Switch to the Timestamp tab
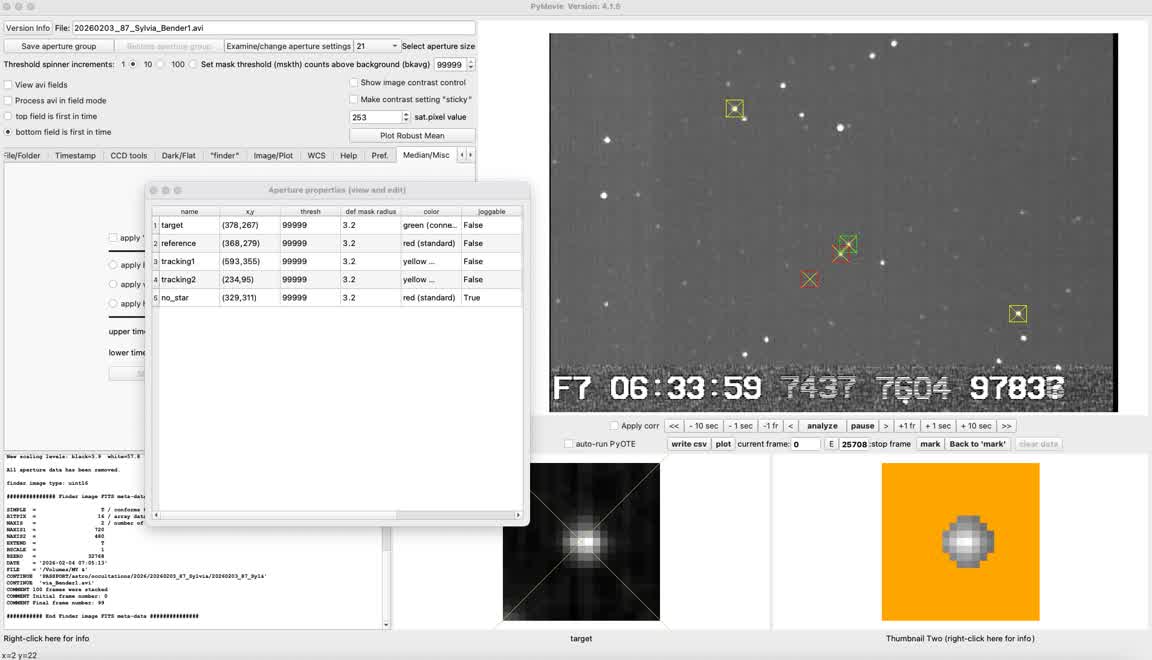 coord(75,156)
